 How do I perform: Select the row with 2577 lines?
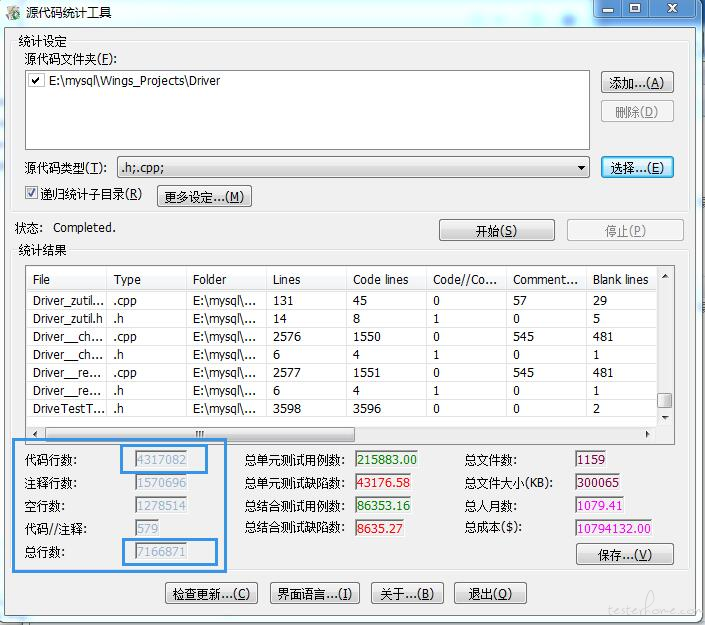pyautogui.click(x=342, y=372)
